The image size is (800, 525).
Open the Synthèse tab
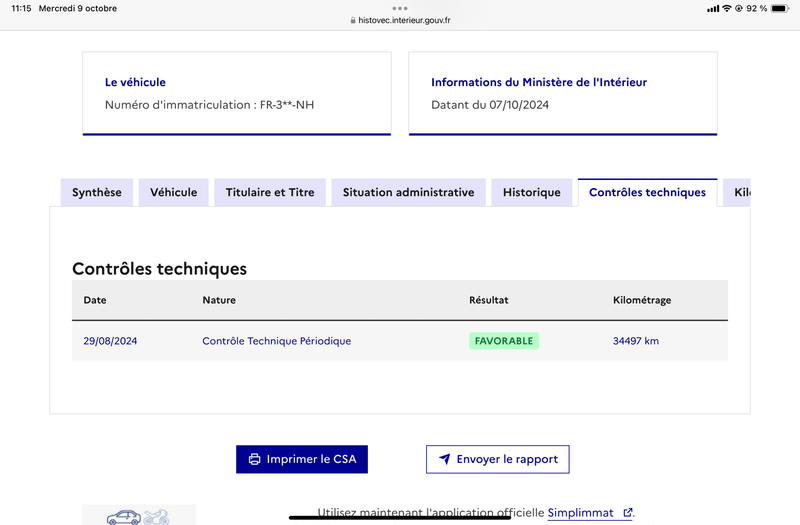coord(97,192)
